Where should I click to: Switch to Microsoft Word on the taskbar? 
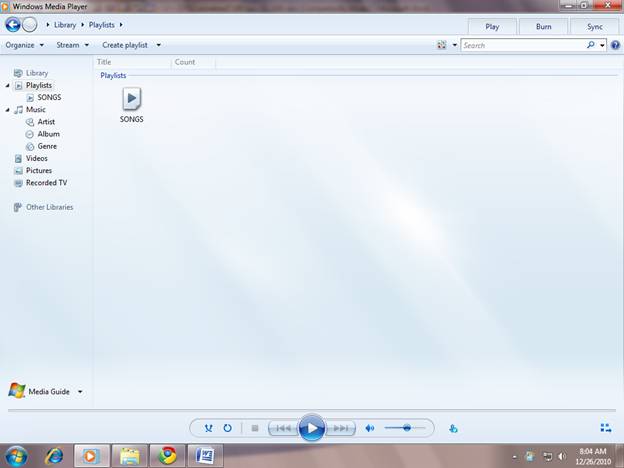(205, 456)
